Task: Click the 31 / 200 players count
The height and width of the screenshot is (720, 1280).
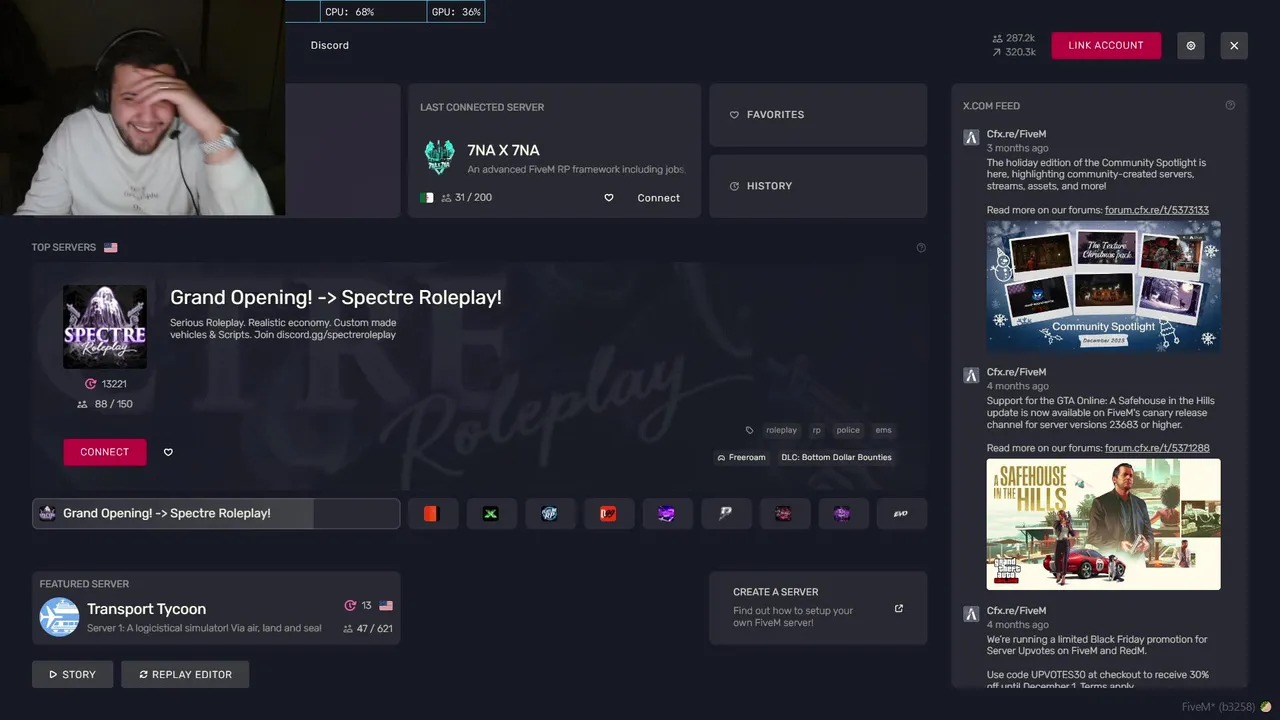Action: click(x=466, y=198)
